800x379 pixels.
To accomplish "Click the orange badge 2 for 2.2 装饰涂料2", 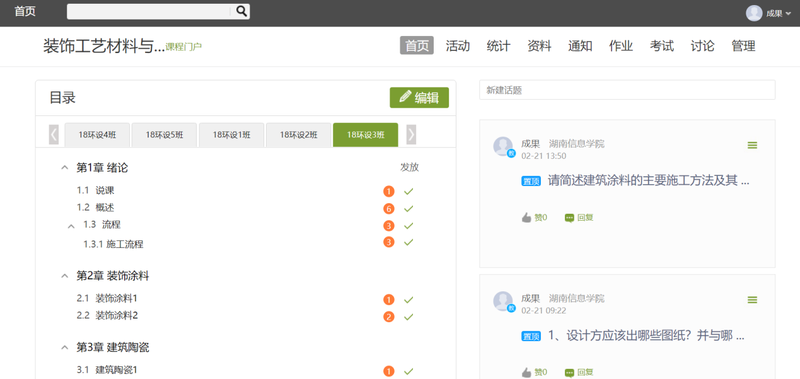I will pyautogui.click(x=389, y=317).
